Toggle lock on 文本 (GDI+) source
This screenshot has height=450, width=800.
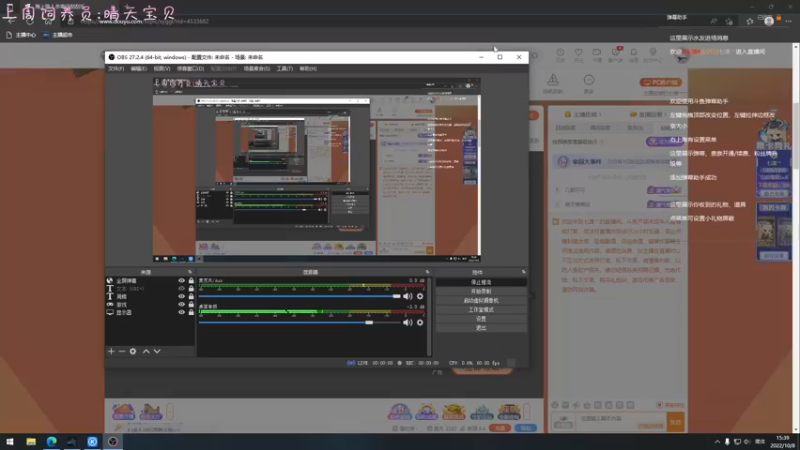[191, 288]
